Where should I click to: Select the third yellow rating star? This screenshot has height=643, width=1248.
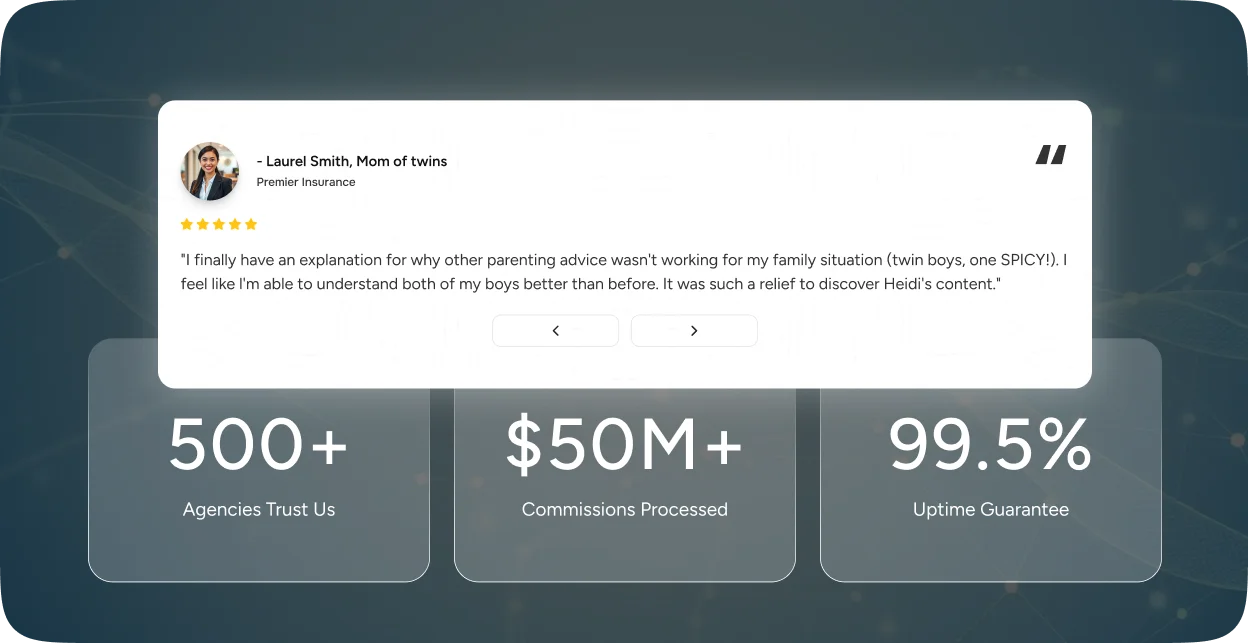(218, 224)
